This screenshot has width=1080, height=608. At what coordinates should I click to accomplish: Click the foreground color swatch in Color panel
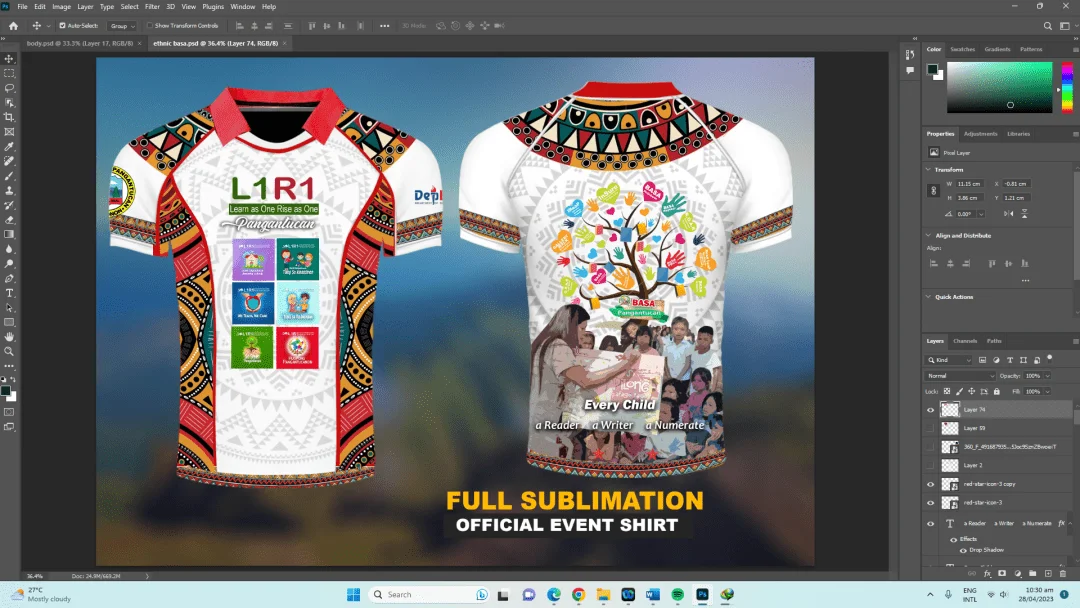click(932, 69)
